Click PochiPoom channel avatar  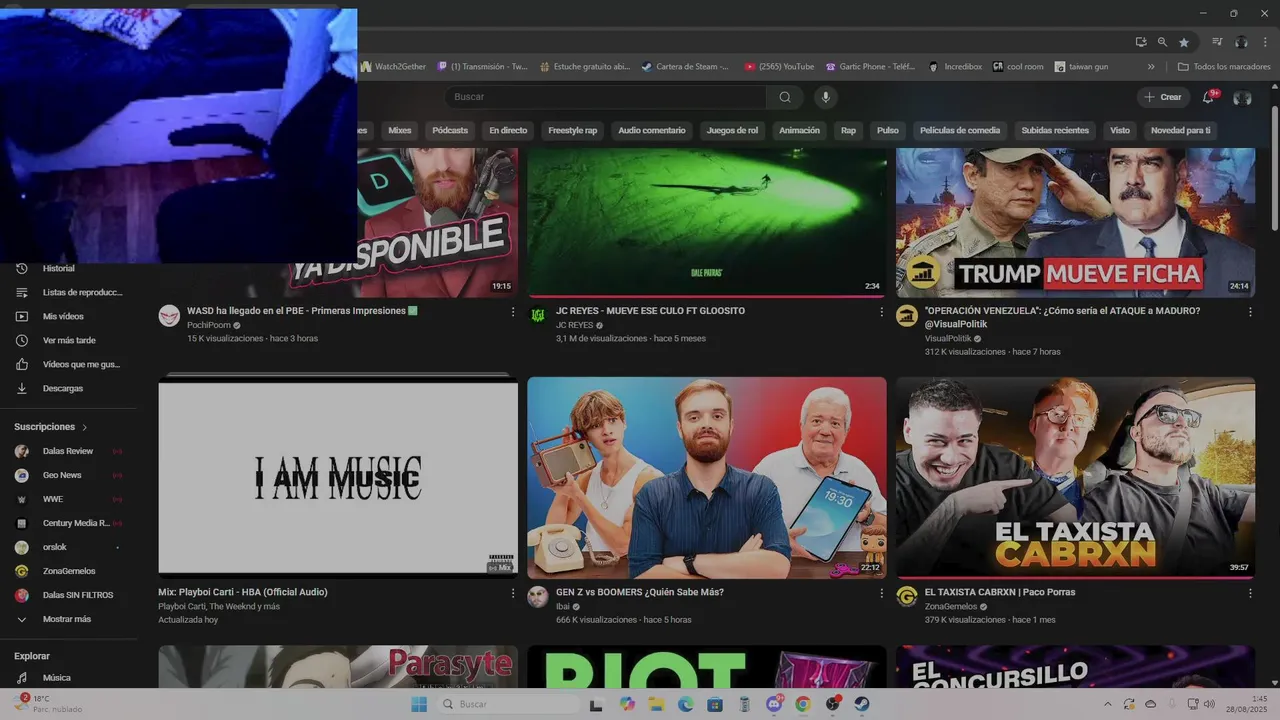pyautogui.click(x=169, y=316)
